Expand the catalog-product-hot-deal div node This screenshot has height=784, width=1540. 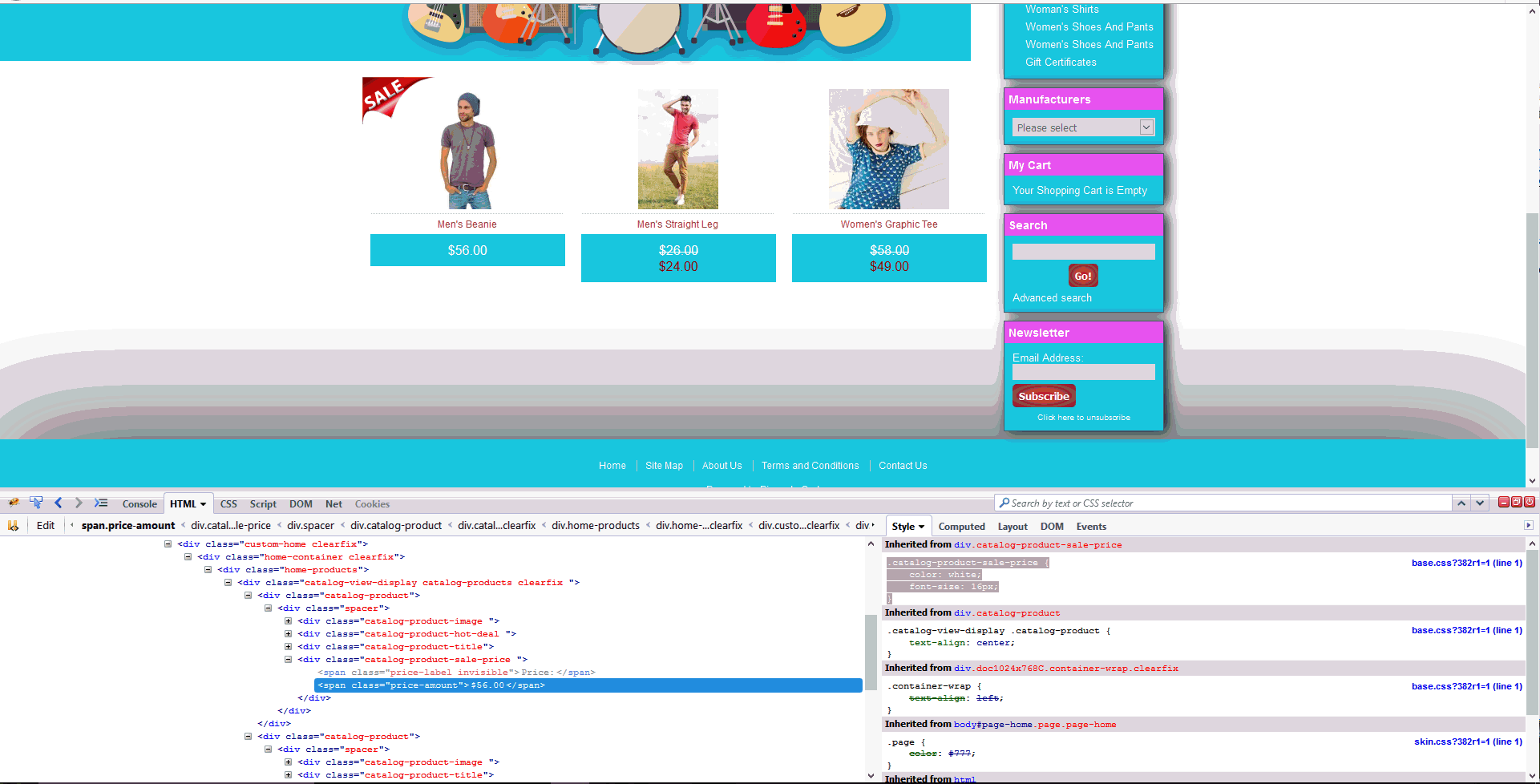click(x=289, y=634)
